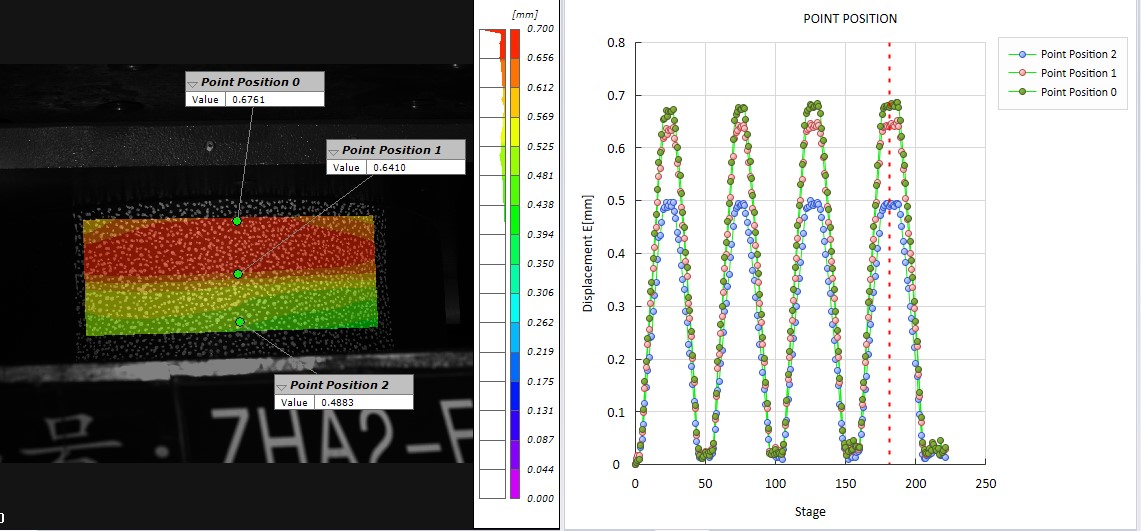
Task: Select the 0.6761 value field
Action: pos(275,99)
